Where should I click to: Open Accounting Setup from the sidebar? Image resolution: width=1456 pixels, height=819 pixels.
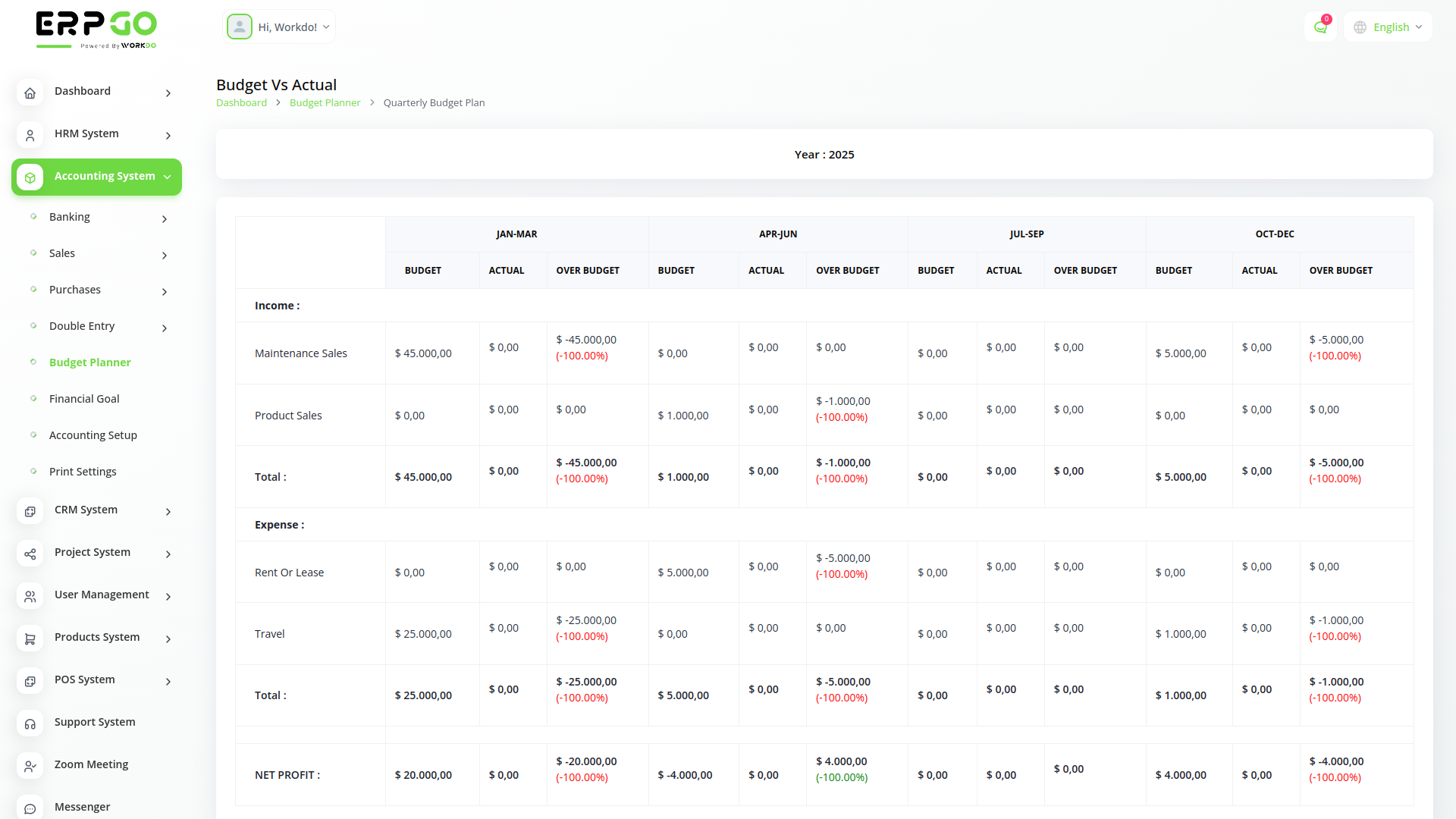point(93,435)
